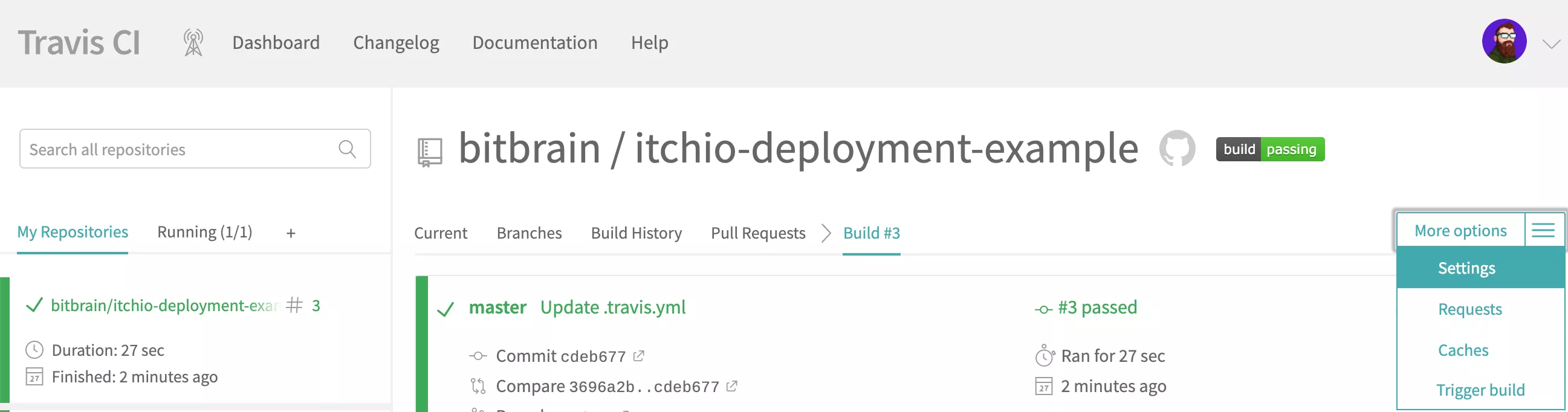1568x412 pixels.
Task: Open the broadcast tower icon
Action: [193, 43]
